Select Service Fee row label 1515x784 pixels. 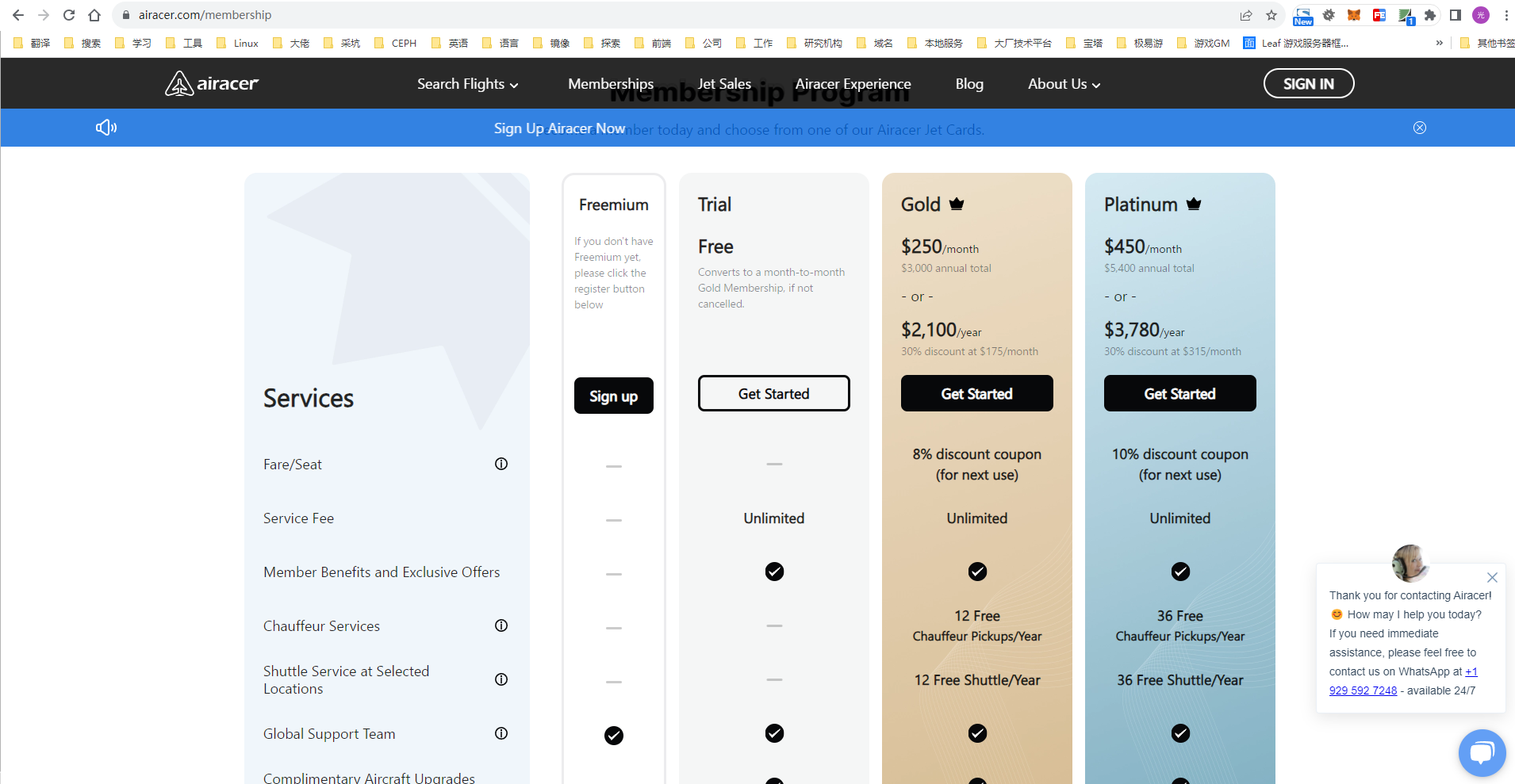(298, 518)
